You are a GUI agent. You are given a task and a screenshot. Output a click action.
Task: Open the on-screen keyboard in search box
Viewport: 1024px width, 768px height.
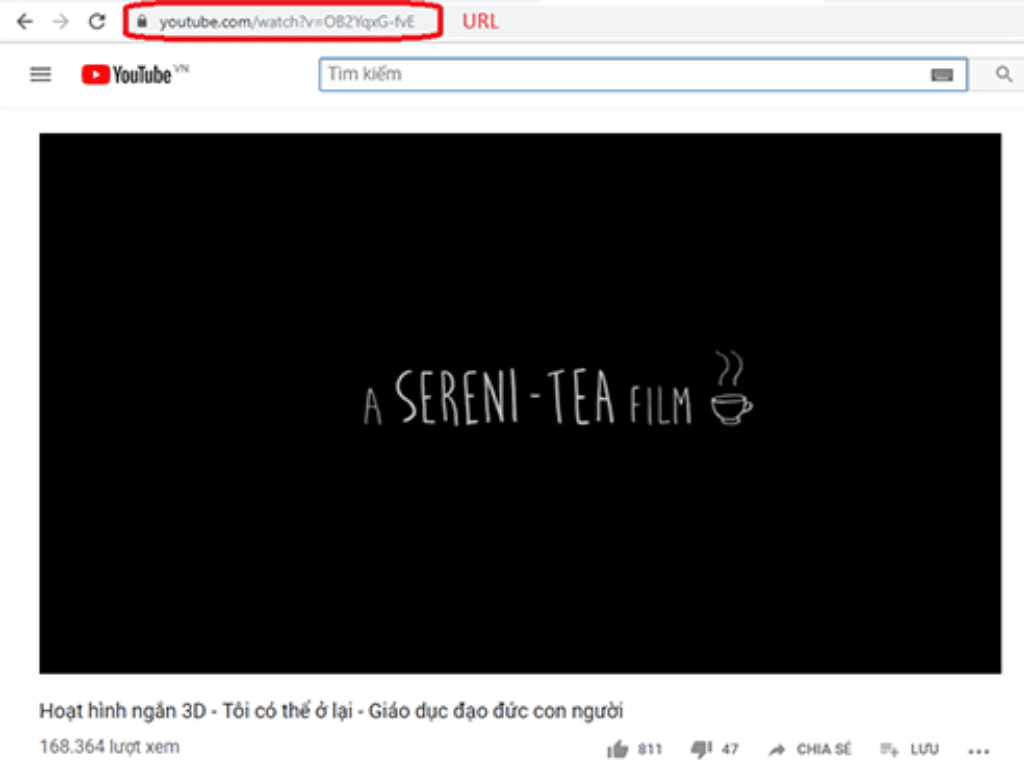(x=942, y=75)
